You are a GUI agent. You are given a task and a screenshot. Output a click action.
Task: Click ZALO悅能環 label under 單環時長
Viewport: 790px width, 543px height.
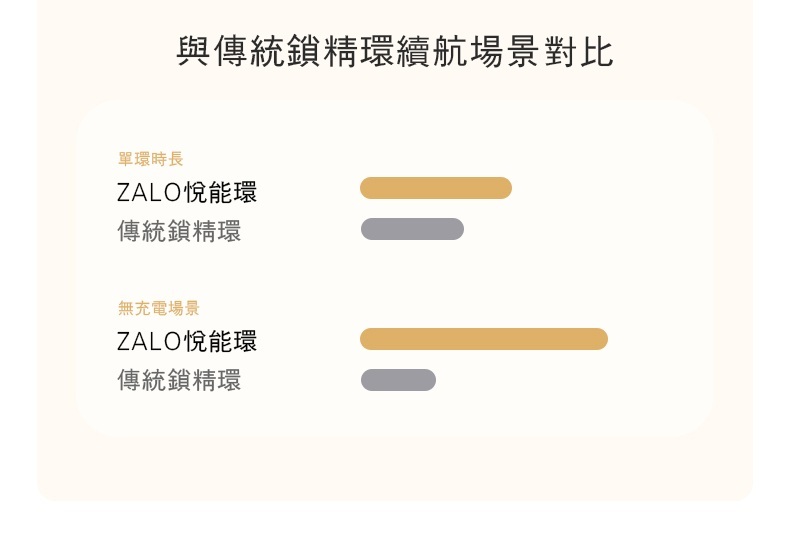(x=186, y=192)
